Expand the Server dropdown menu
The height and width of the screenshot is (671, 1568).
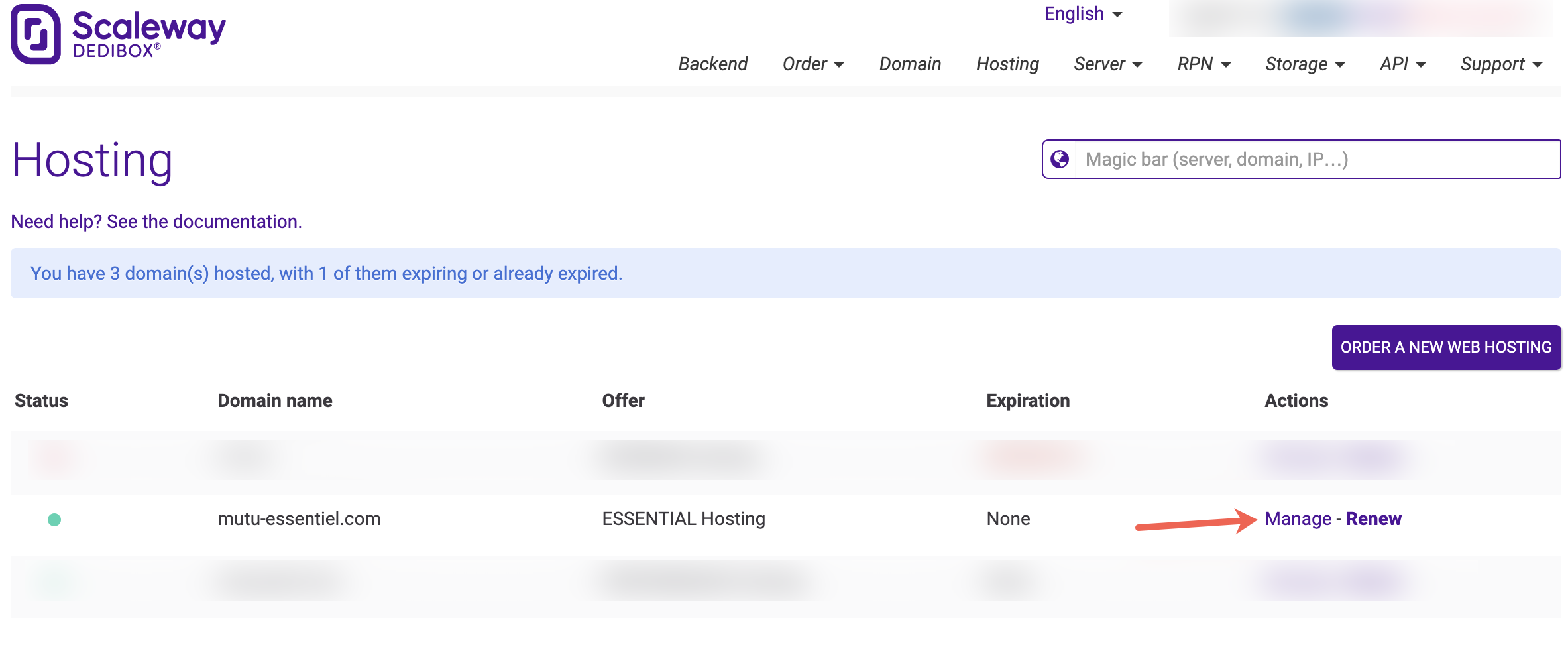point(1107,64)
